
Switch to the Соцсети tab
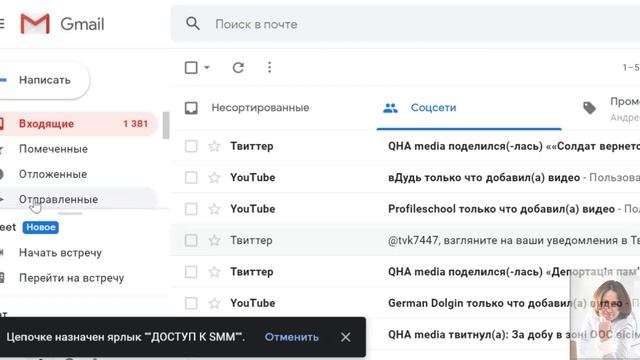[x=469, y=108]
